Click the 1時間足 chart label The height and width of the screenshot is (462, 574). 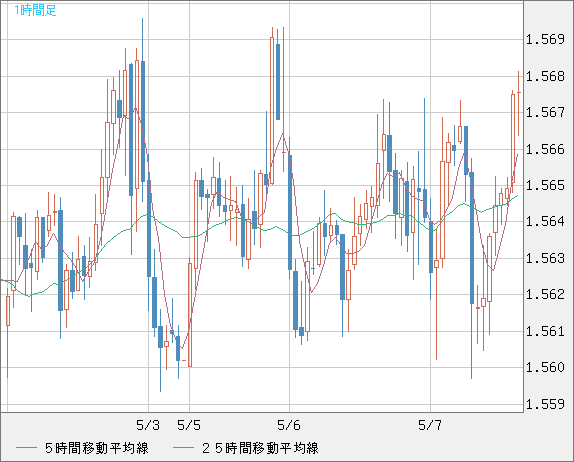(x=36, y=10)
